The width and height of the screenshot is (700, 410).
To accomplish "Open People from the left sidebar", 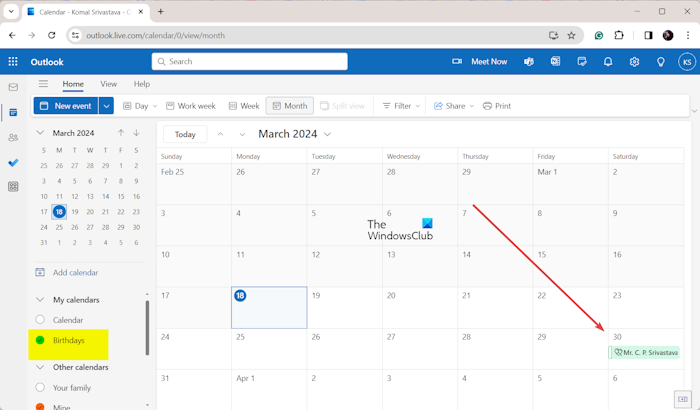I will pyautogui.click(x=13, y=138).
